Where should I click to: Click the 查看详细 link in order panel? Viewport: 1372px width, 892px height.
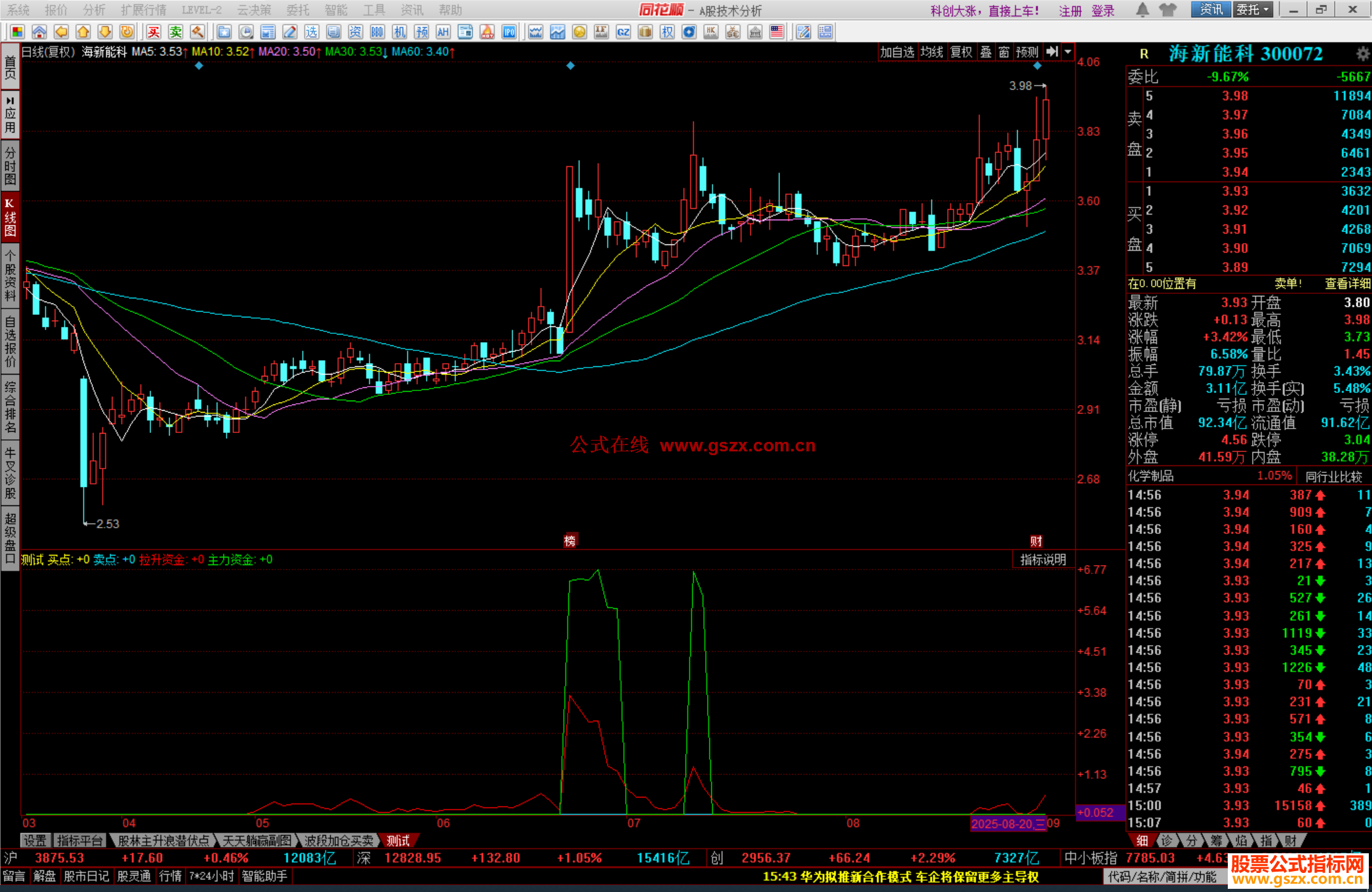click(1347, 284)
